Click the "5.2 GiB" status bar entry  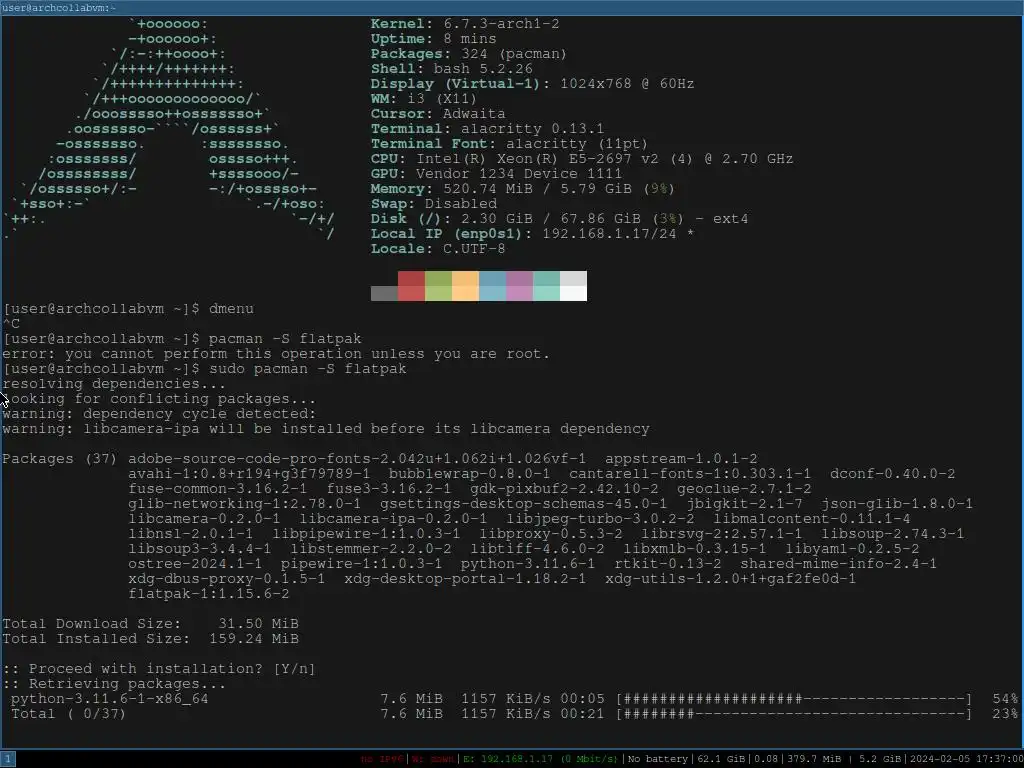pos(880,759)
